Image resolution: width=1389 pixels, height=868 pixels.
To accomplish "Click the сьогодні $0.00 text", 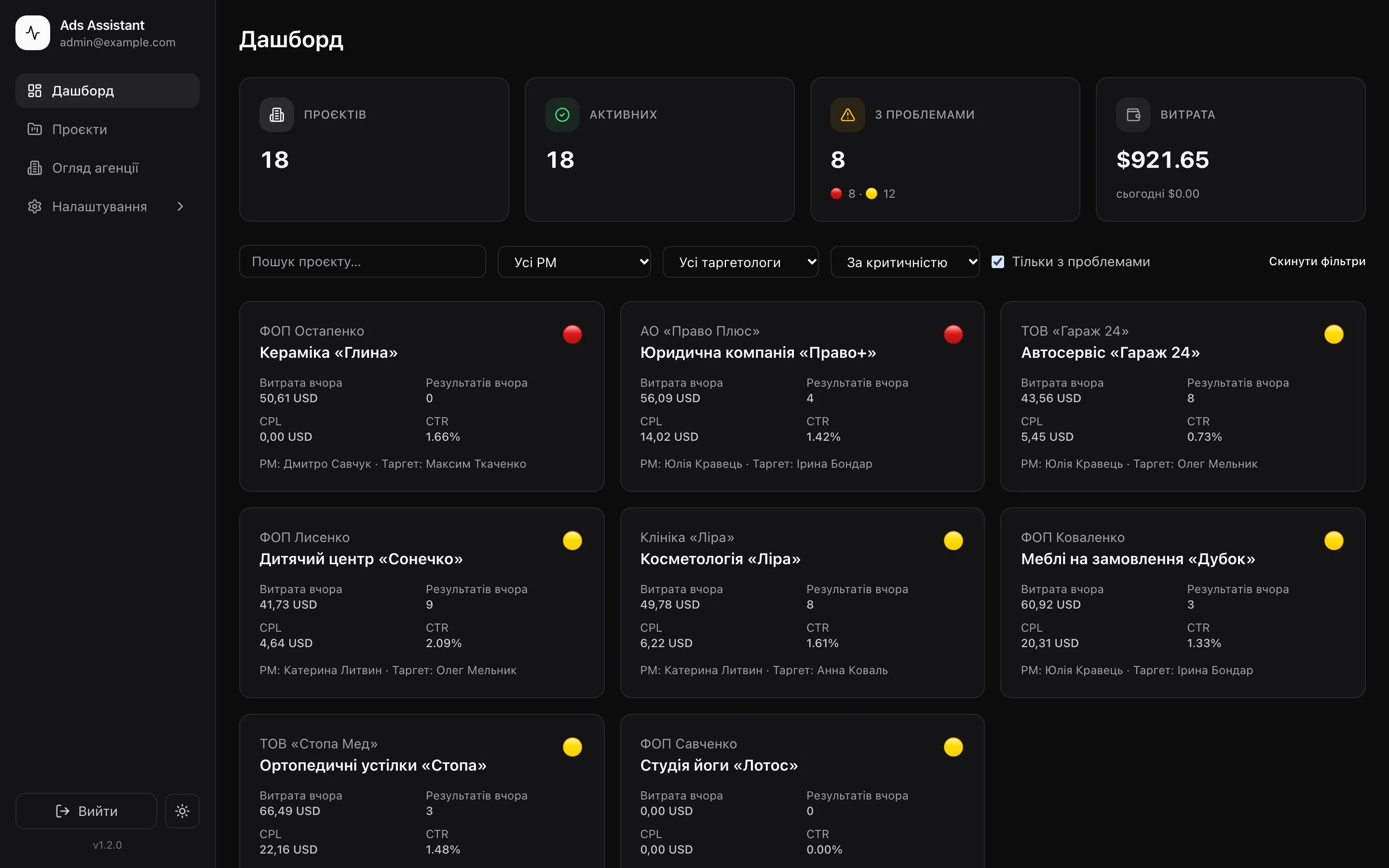I will [1157, 194].
